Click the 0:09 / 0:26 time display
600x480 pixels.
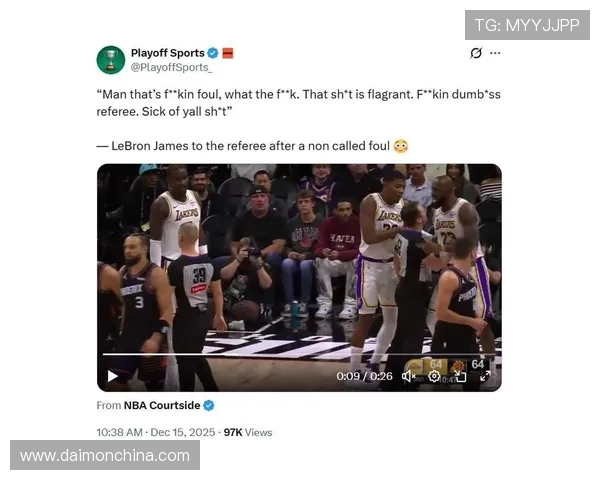(x=364, y=376)
